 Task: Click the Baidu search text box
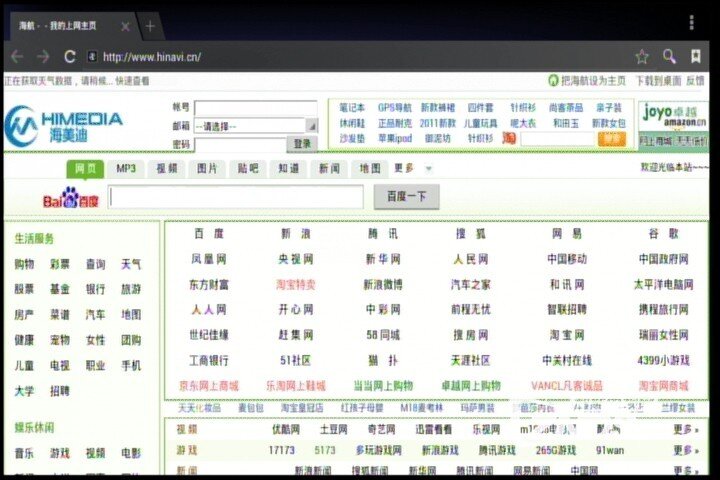point(236,197)
